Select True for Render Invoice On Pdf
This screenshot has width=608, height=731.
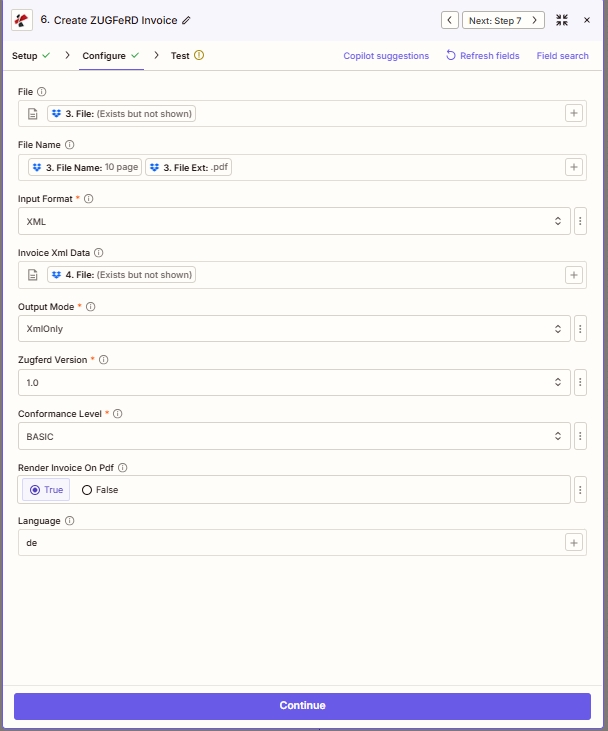point(46,490)
